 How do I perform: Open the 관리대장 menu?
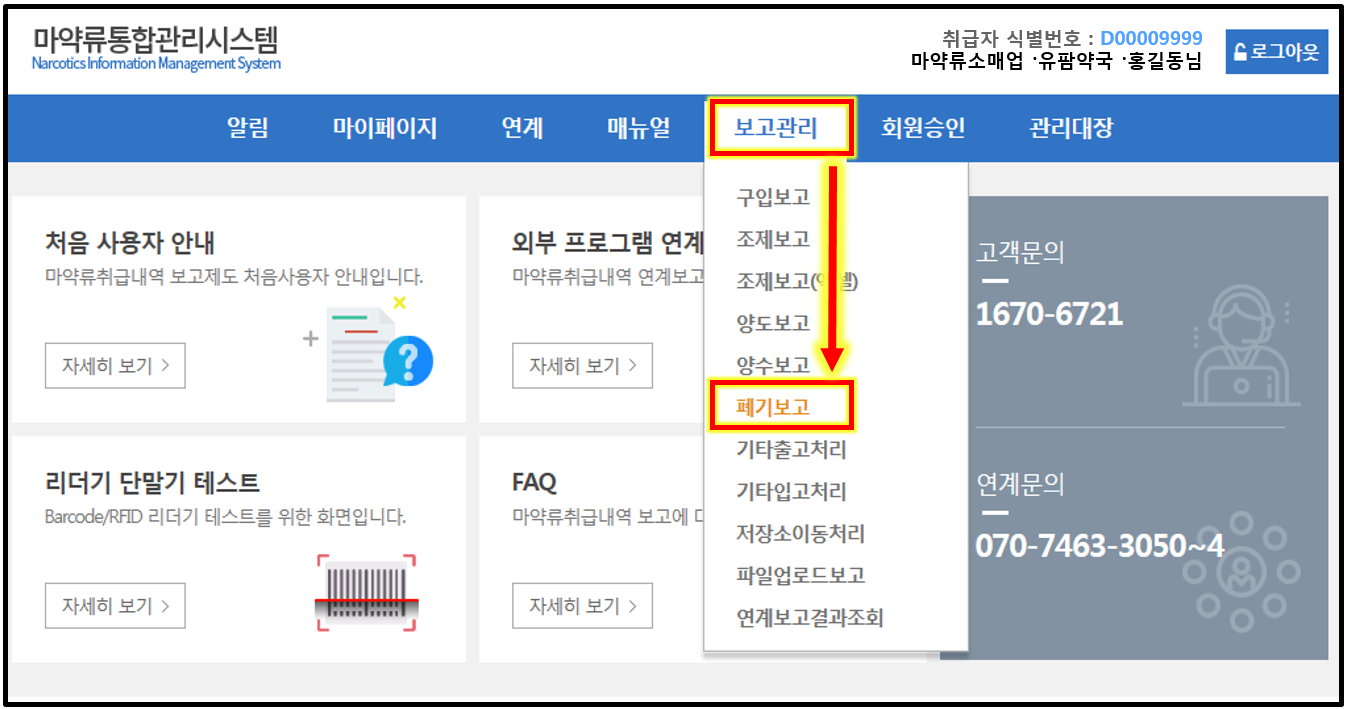(1071, 128)
